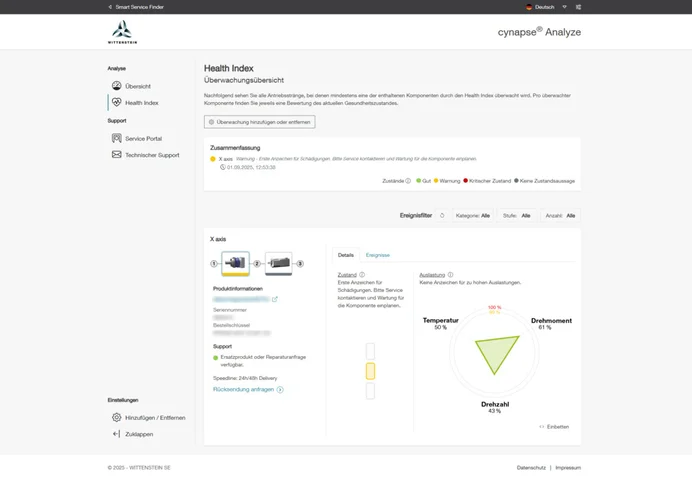The image size is (692, 480).
Task: Click the X axis summary warning entry
Action: coord(343,159)
